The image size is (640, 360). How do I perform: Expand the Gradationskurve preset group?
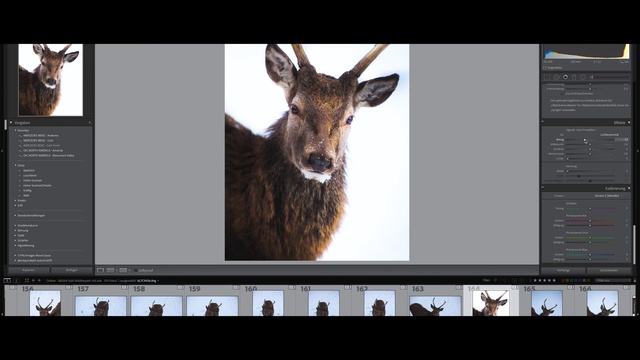[16, 225]
